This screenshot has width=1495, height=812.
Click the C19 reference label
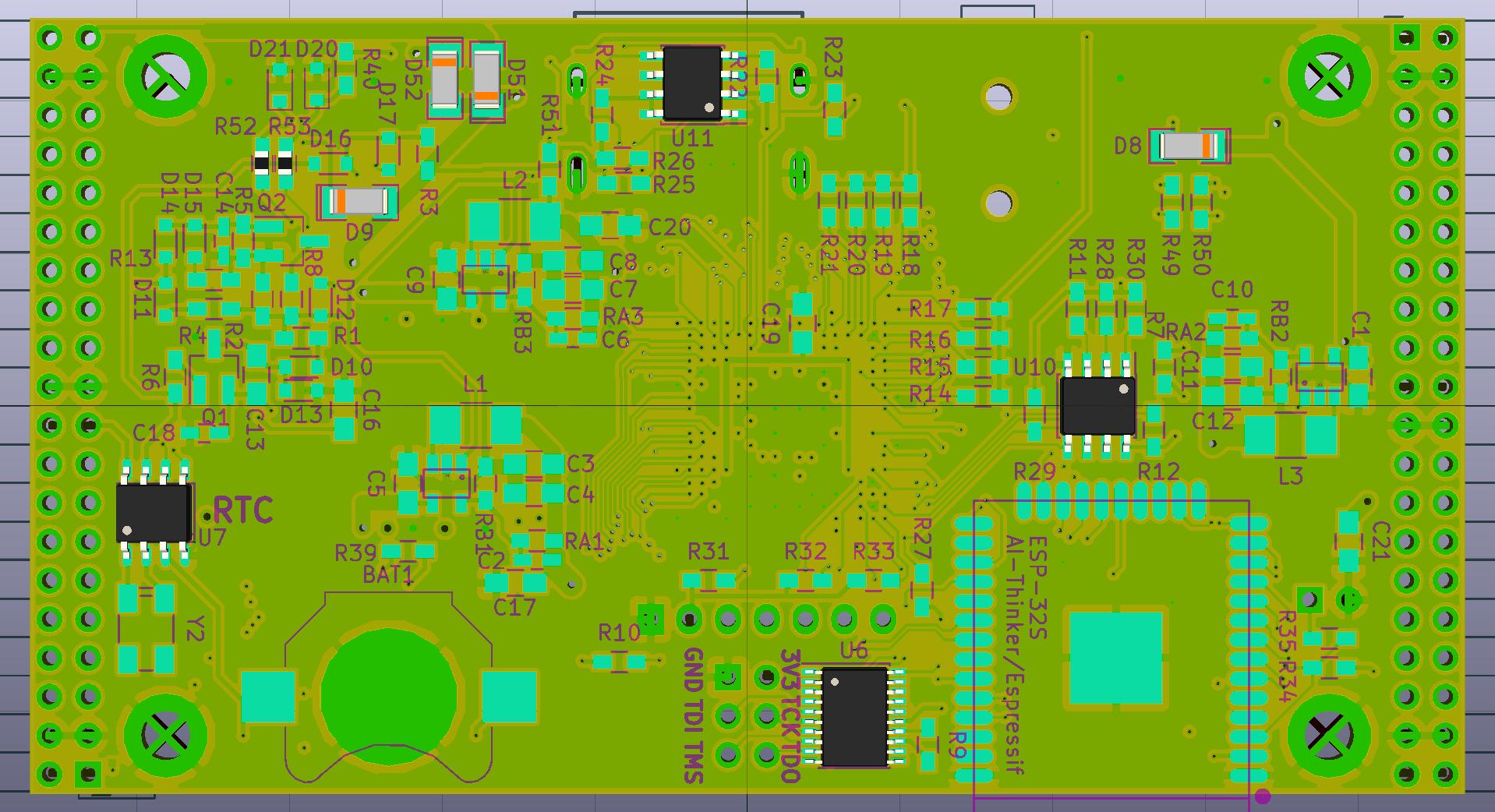click(x=771, y=323)
